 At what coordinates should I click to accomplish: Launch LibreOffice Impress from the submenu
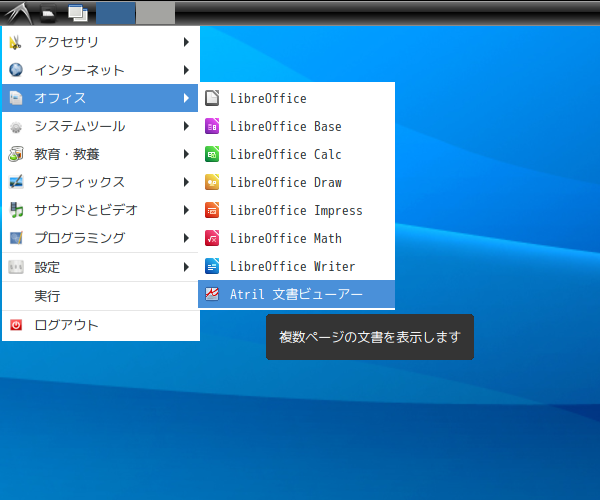click(296, 210)
